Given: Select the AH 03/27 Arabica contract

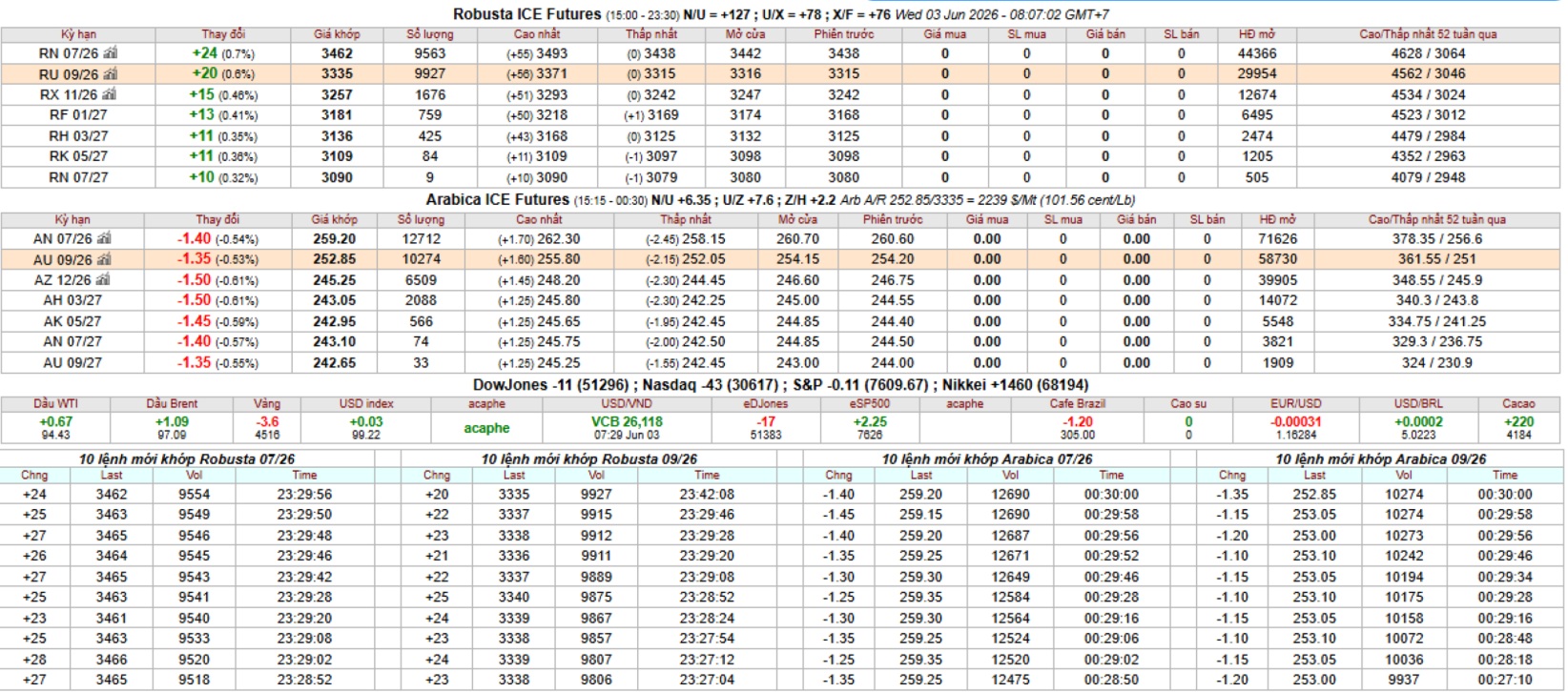Looking at the screenshot, I should coord(780,300).
